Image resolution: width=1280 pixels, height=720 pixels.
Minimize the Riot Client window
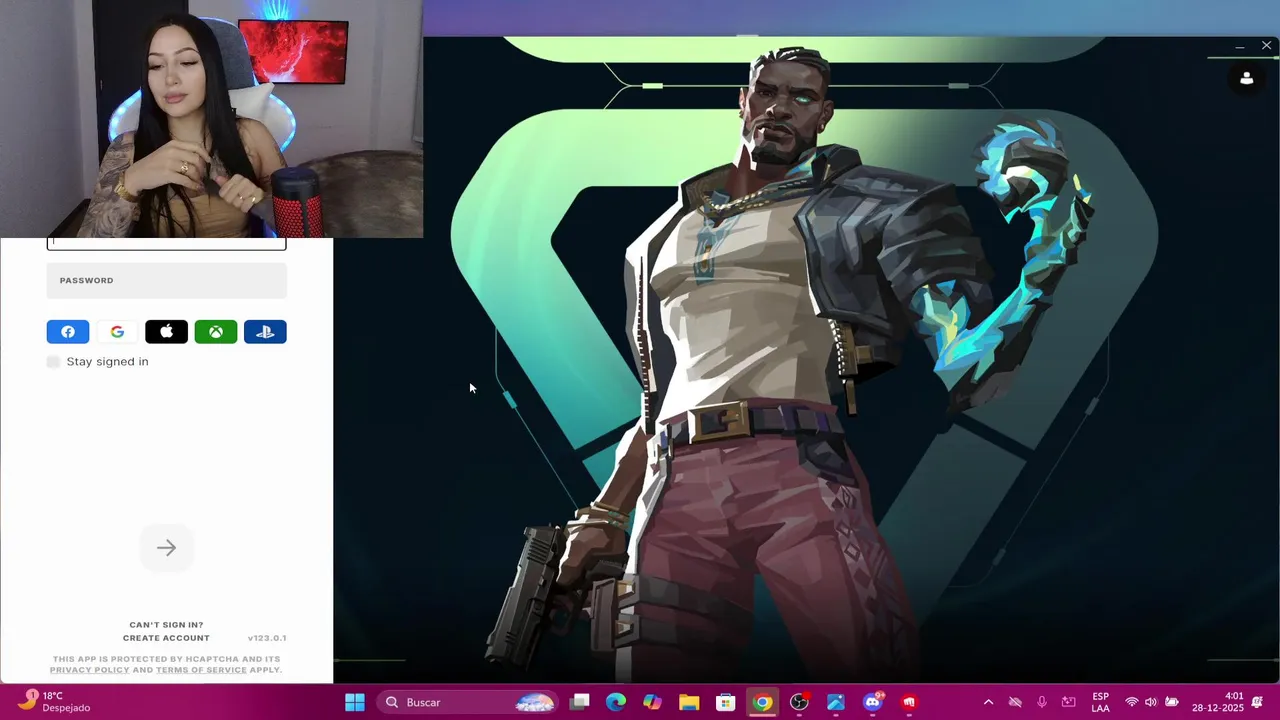coord(1239,46)
